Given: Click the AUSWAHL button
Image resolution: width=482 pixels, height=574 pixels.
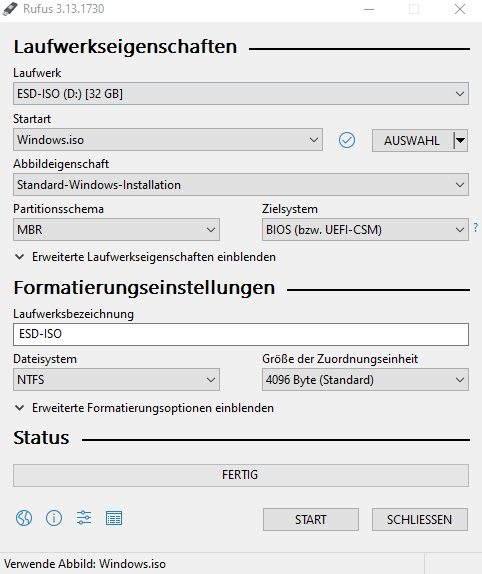Looking at the screenshot, I should coord(412,140).
